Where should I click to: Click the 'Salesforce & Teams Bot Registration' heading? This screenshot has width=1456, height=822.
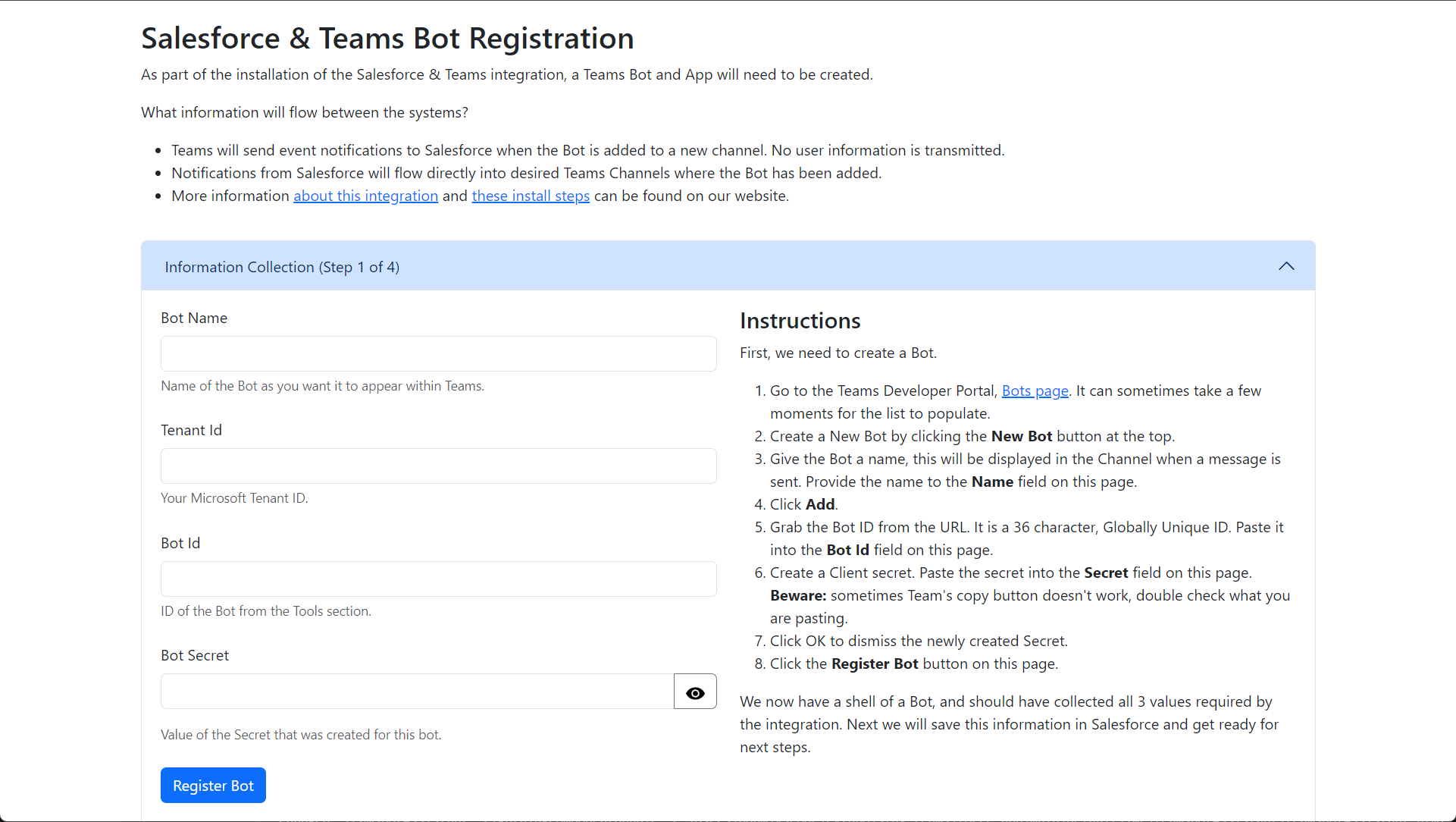coord(387,38)
